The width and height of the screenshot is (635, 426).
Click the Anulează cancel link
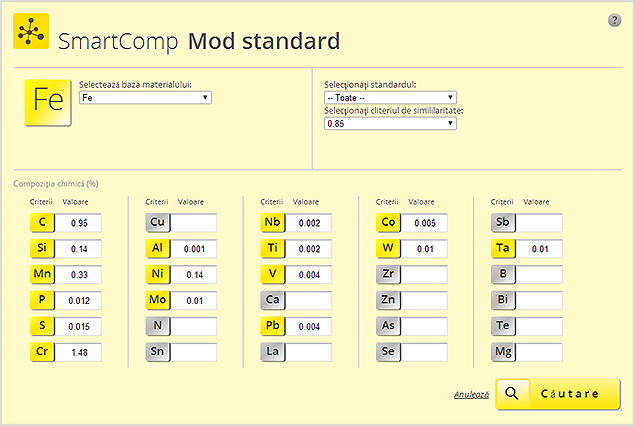(x=471, y=394)
